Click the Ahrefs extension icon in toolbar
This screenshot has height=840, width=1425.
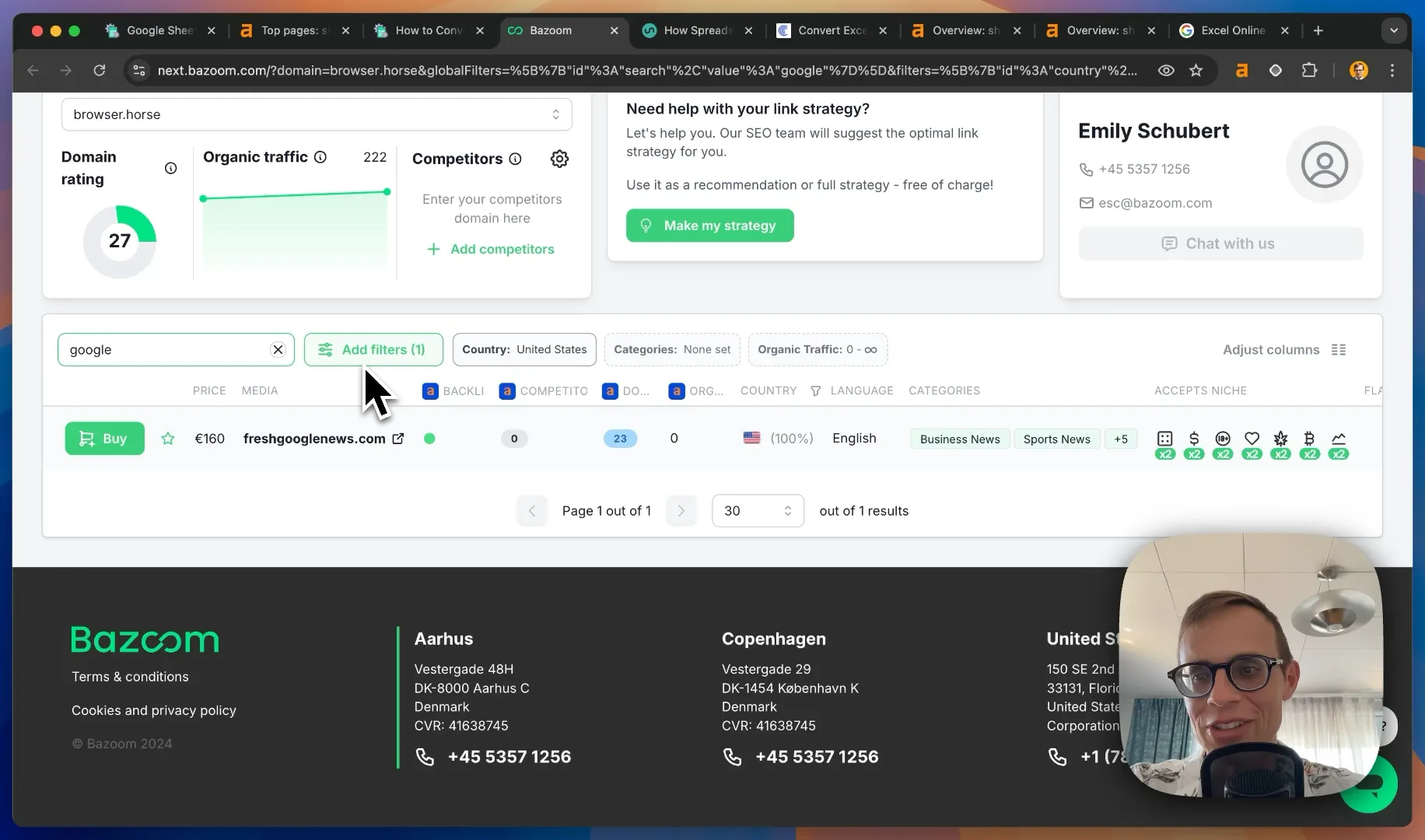(x=1241, y=71)
